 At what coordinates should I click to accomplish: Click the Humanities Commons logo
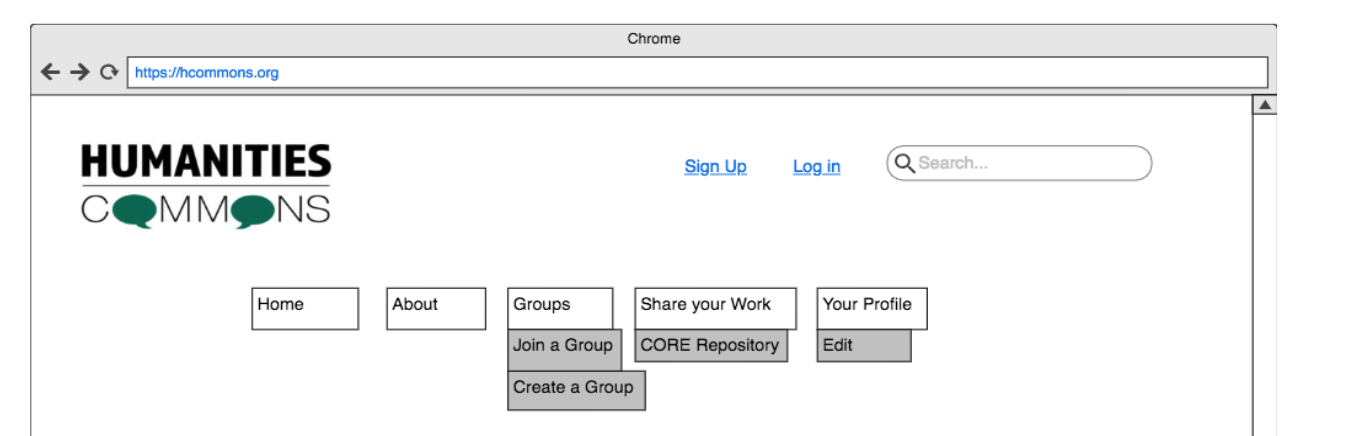point(206,186)
